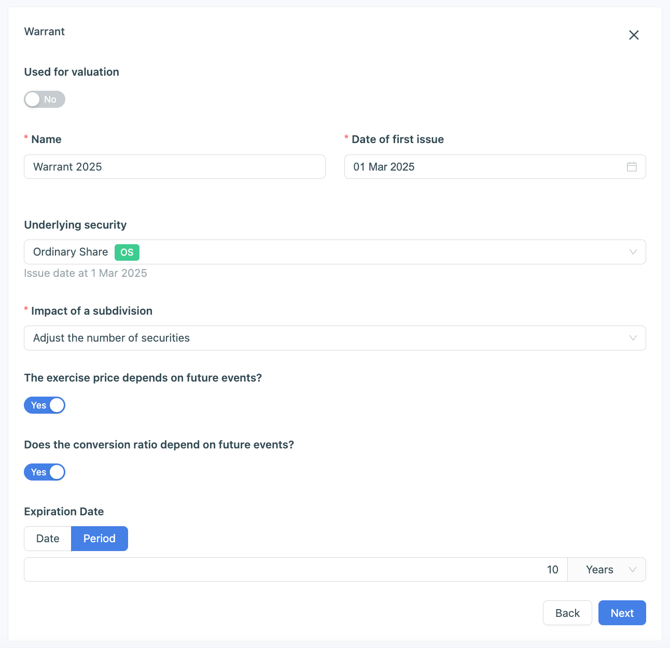This screenshot has height=648, width=670.
Task: Click the Ordinary Share selected value
Action: point(70,252)
